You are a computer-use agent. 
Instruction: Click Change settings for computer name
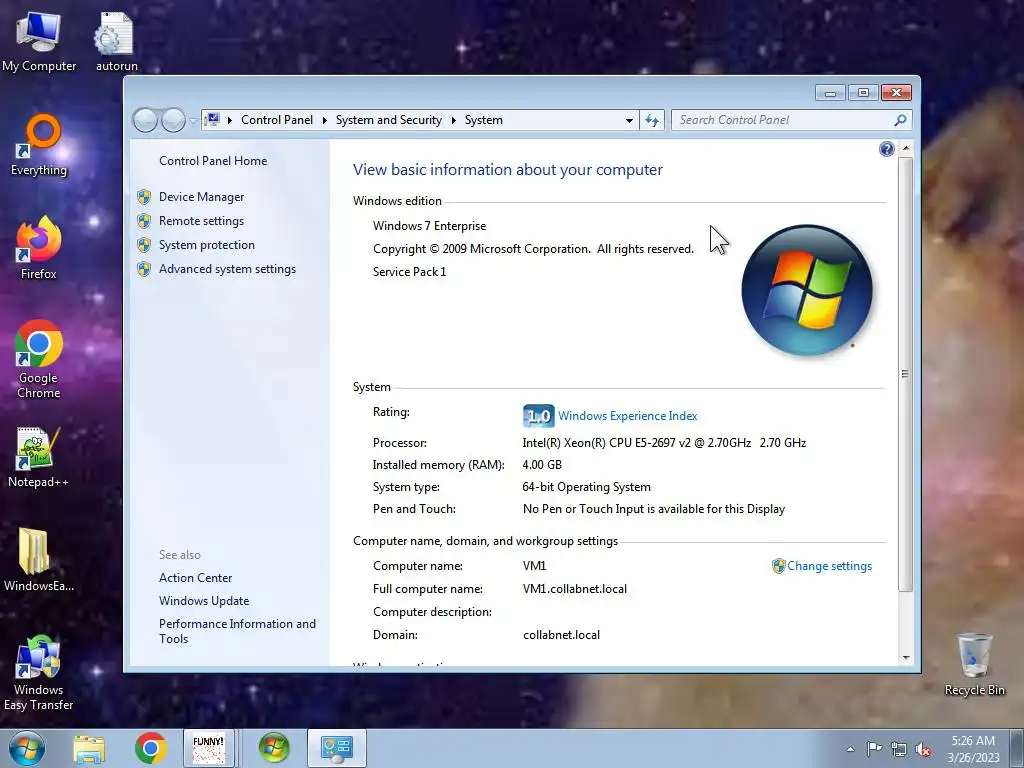(x=829, y=566)
